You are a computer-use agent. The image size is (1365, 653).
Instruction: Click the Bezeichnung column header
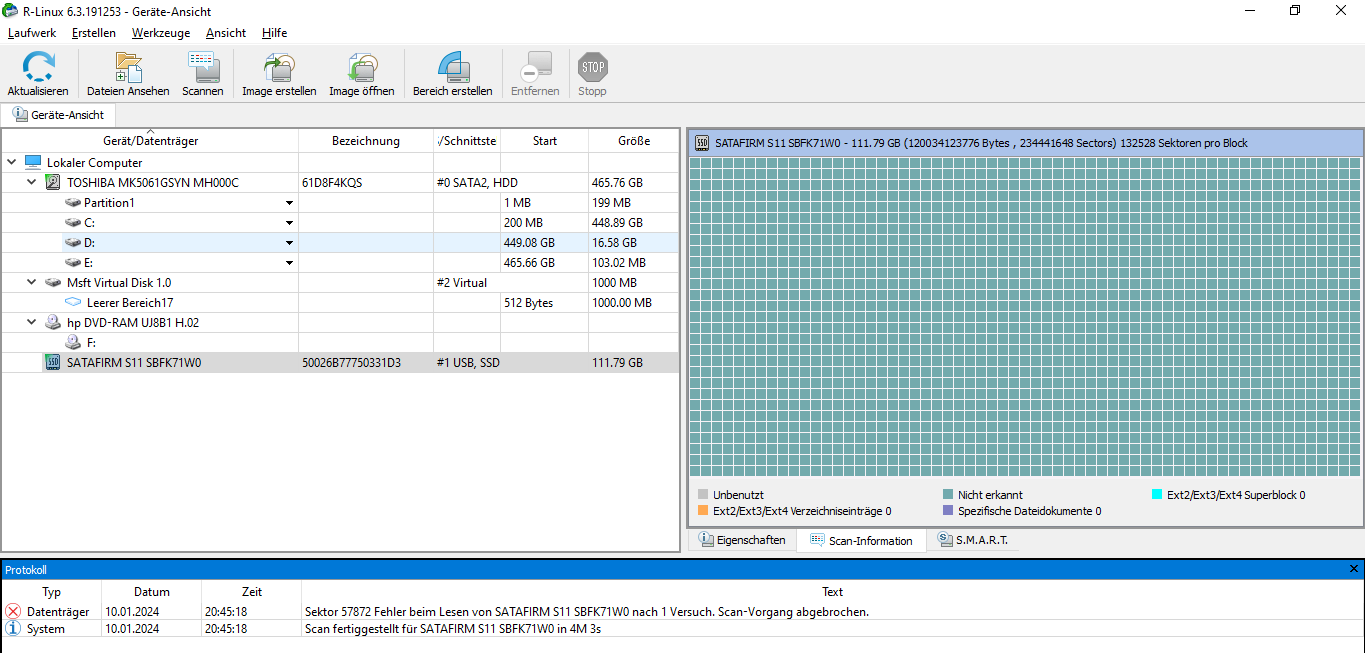point(366,141)
